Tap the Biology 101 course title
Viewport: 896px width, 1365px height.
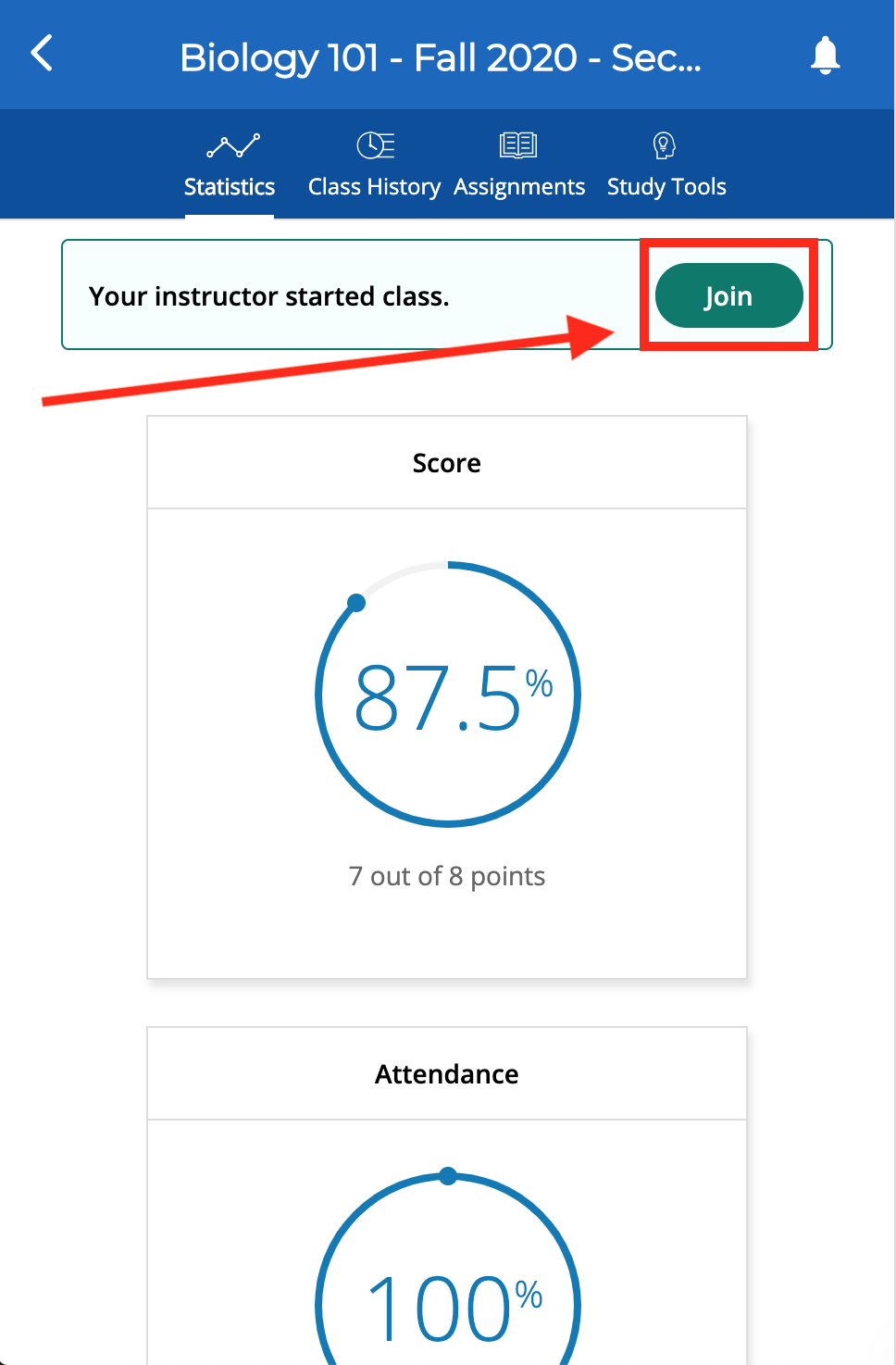(x=442, y=57)
